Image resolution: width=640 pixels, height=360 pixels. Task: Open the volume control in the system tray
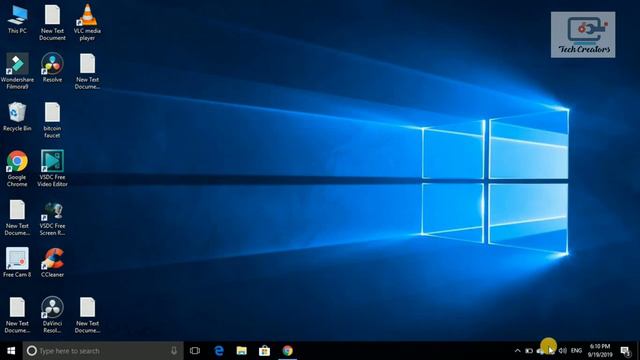[562, 351]
